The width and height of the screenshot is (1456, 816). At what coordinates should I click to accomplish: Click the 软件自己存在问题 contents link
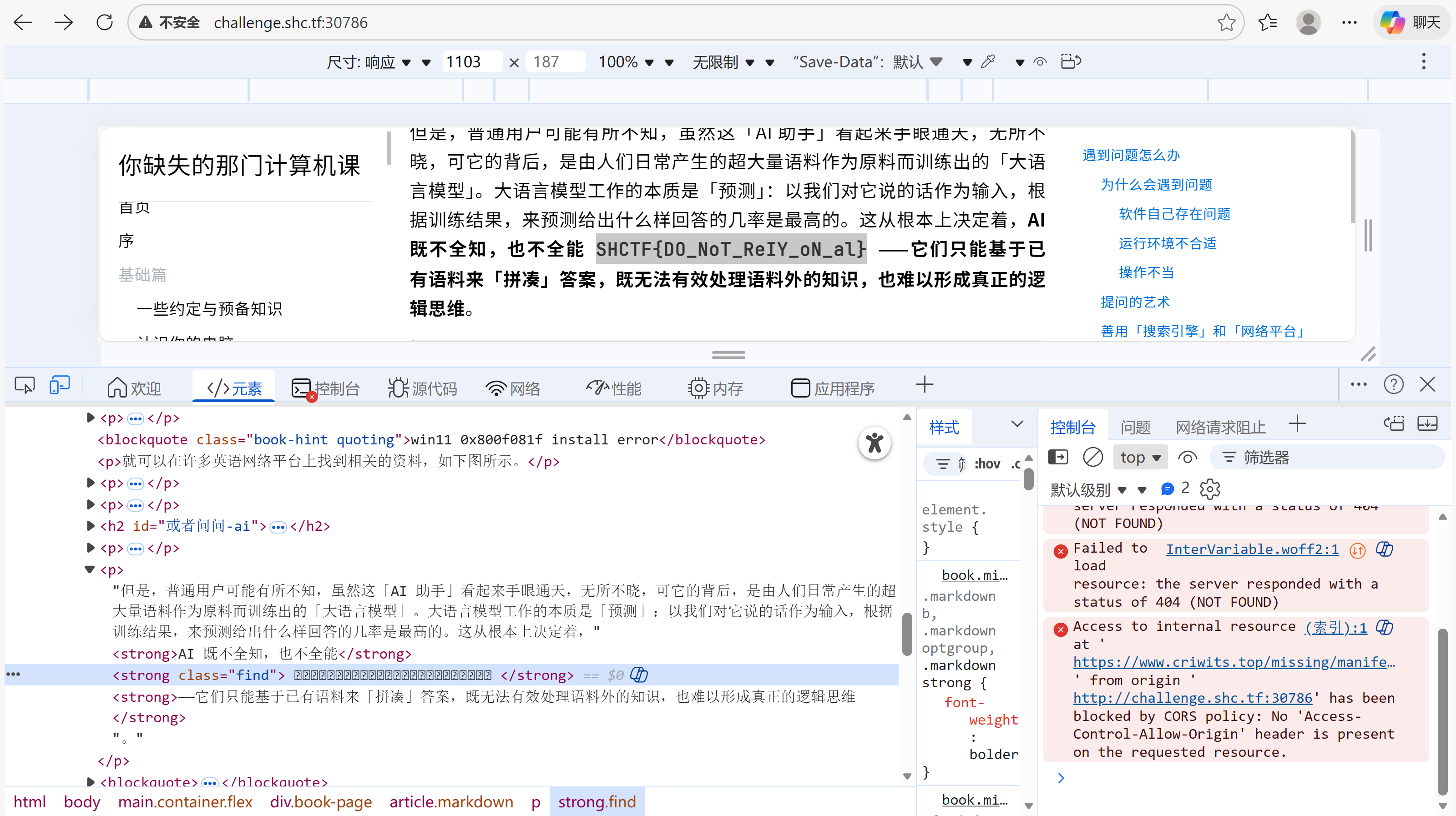pyautogui.click(x=1174, y=214)
